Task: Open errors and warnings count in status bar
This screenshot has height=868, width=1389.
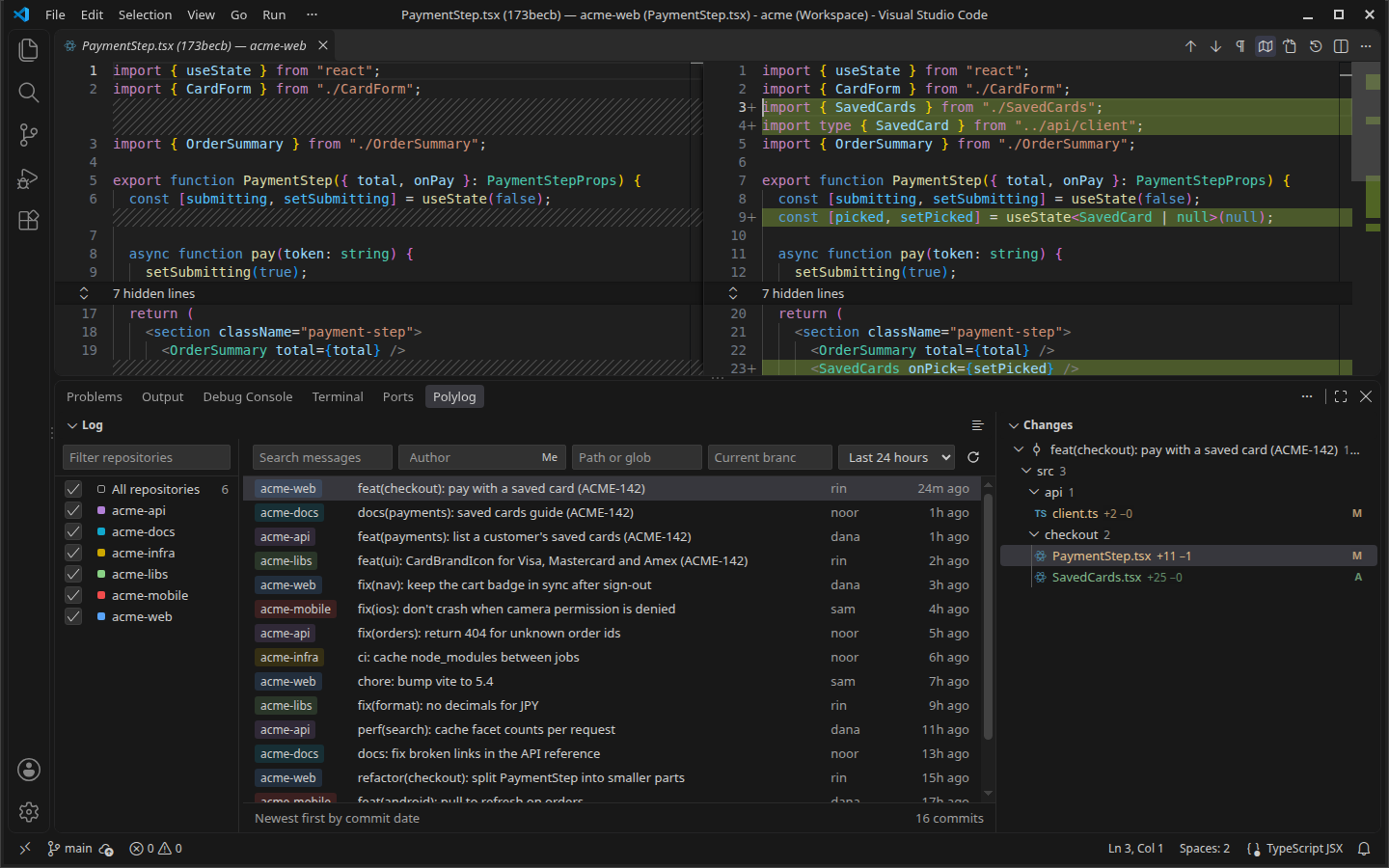Action: (x=156, y=849)
